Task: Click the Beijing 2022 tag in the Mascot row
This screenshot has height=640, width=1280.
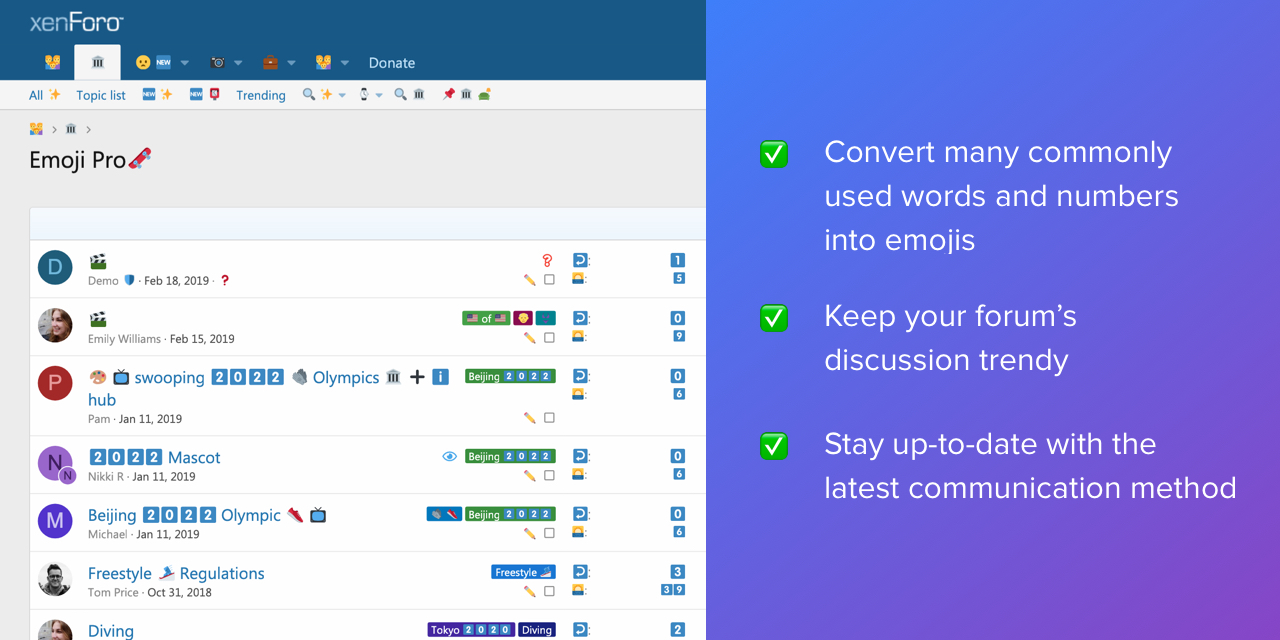Action: coord(510,456)
